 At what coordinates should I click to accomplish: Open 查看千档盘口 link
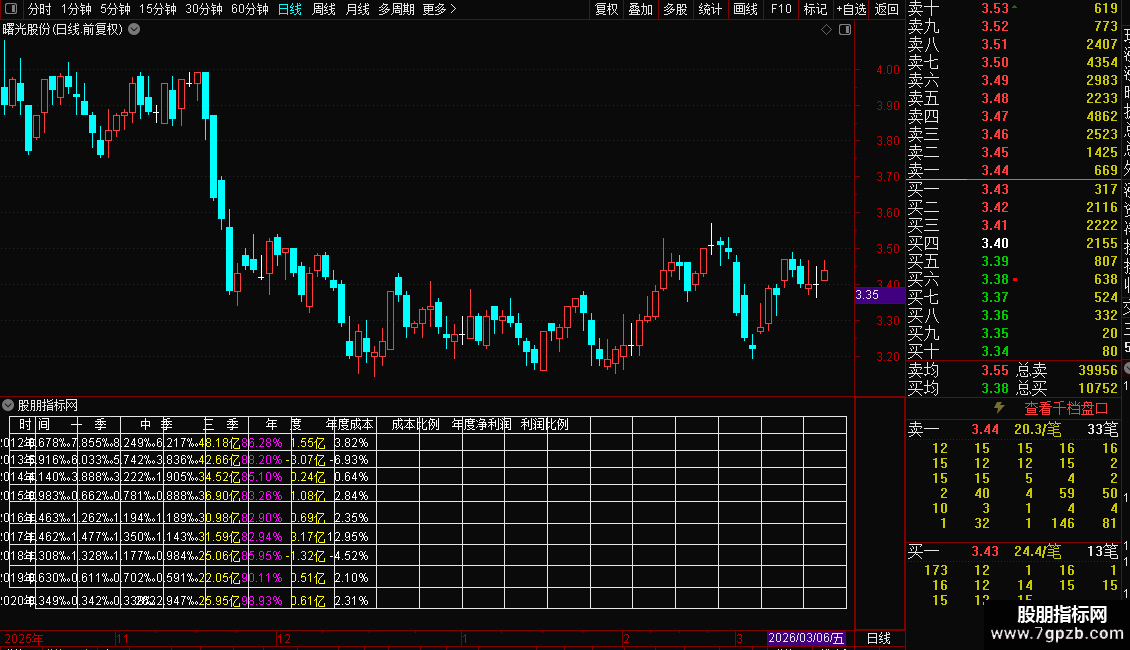click(x=1066, y=409)
